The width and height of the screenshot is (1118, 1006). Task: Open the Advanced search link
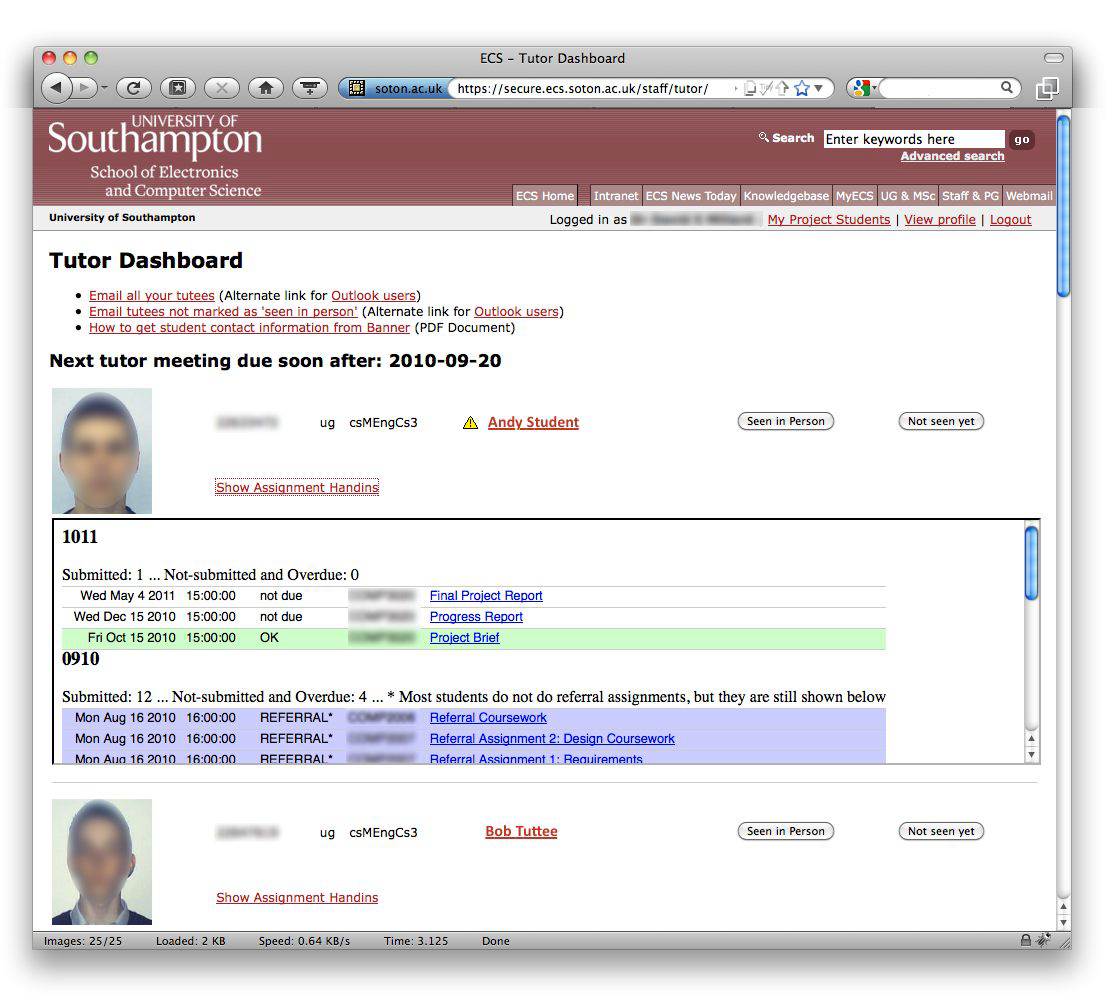click(952, 156)
